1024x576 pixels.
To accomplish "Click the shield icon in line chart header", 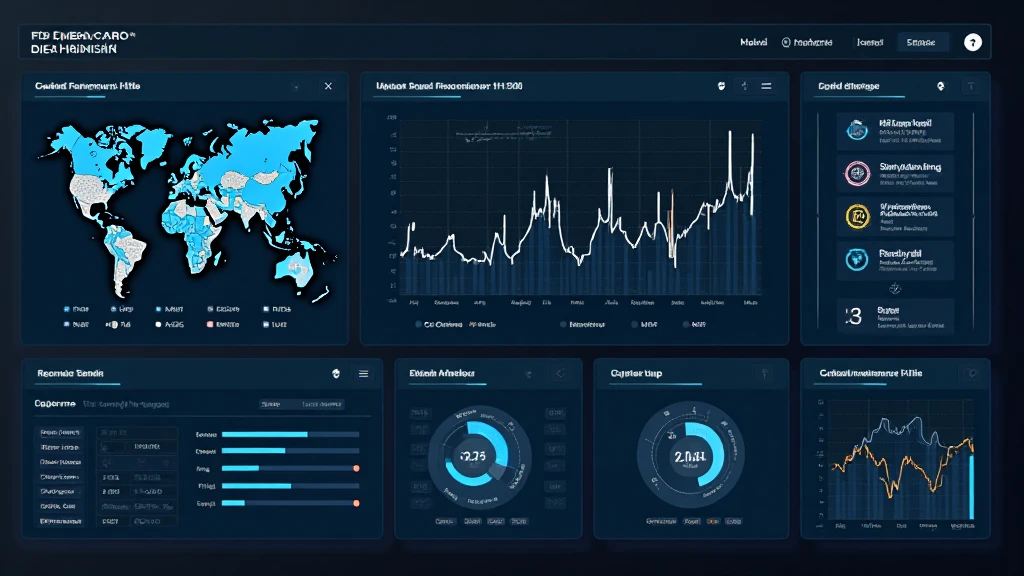I will (720, 87).
